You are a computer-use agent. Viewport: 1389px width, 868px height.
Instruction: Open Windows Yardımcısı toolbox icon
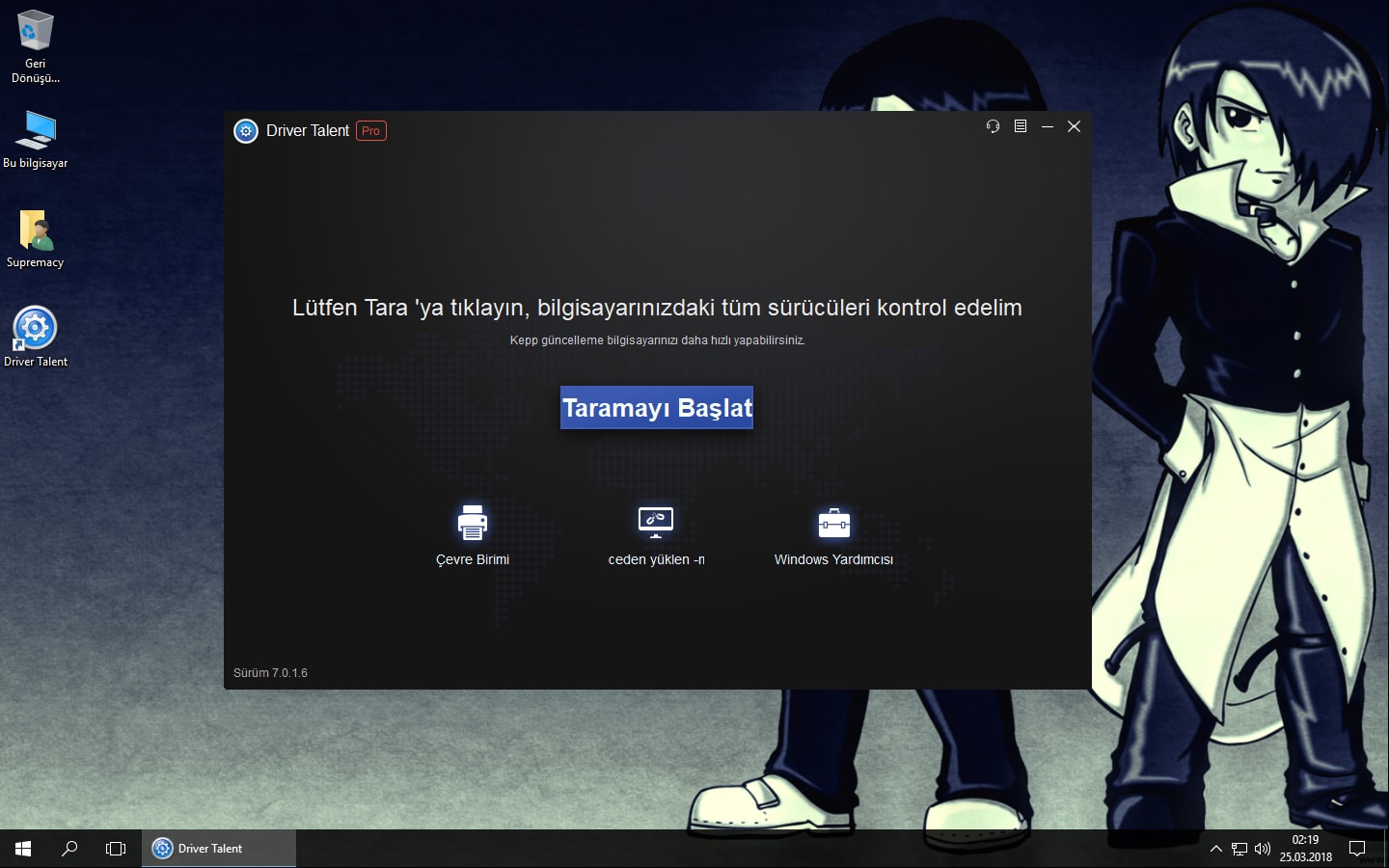click(833, 522)
